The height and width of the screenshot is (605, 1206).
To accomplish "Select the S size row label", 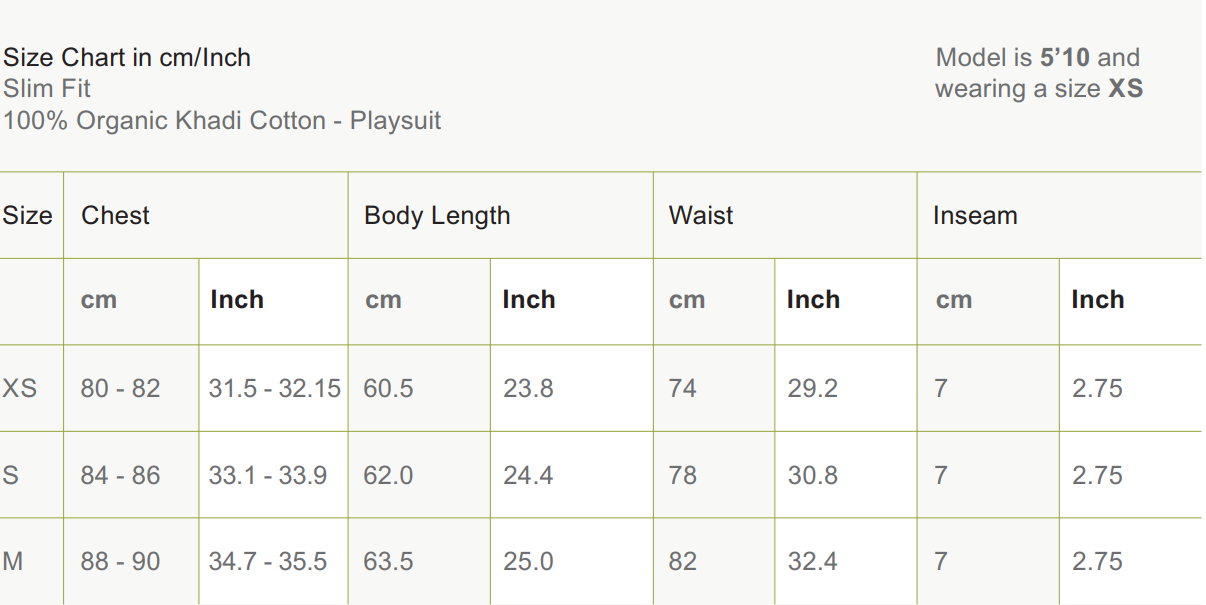I will coord(10,475).
